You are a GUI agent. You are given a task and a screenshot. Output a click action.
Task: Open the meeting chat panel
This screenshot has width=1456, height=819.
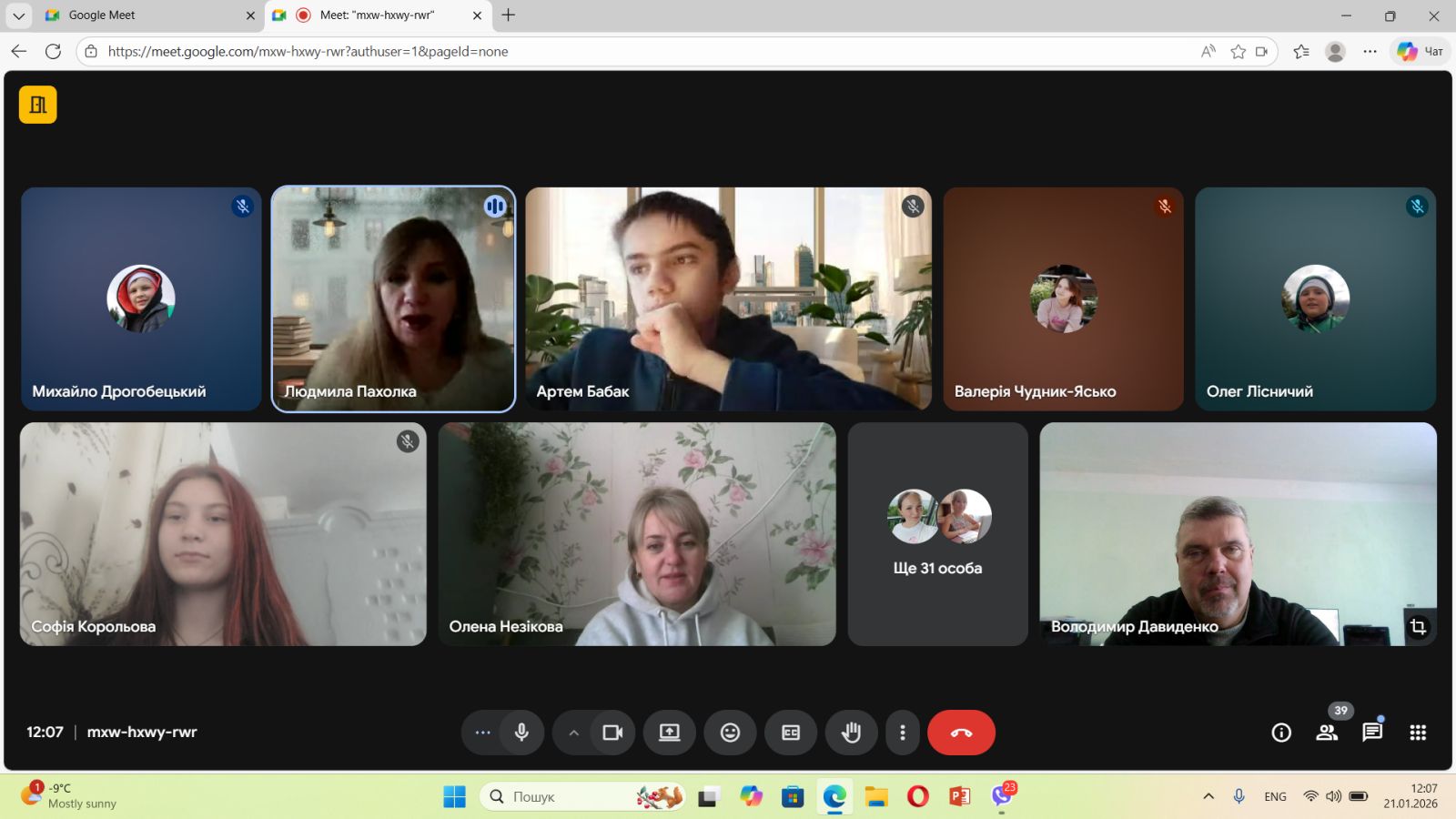click(x=1371, y=733)
